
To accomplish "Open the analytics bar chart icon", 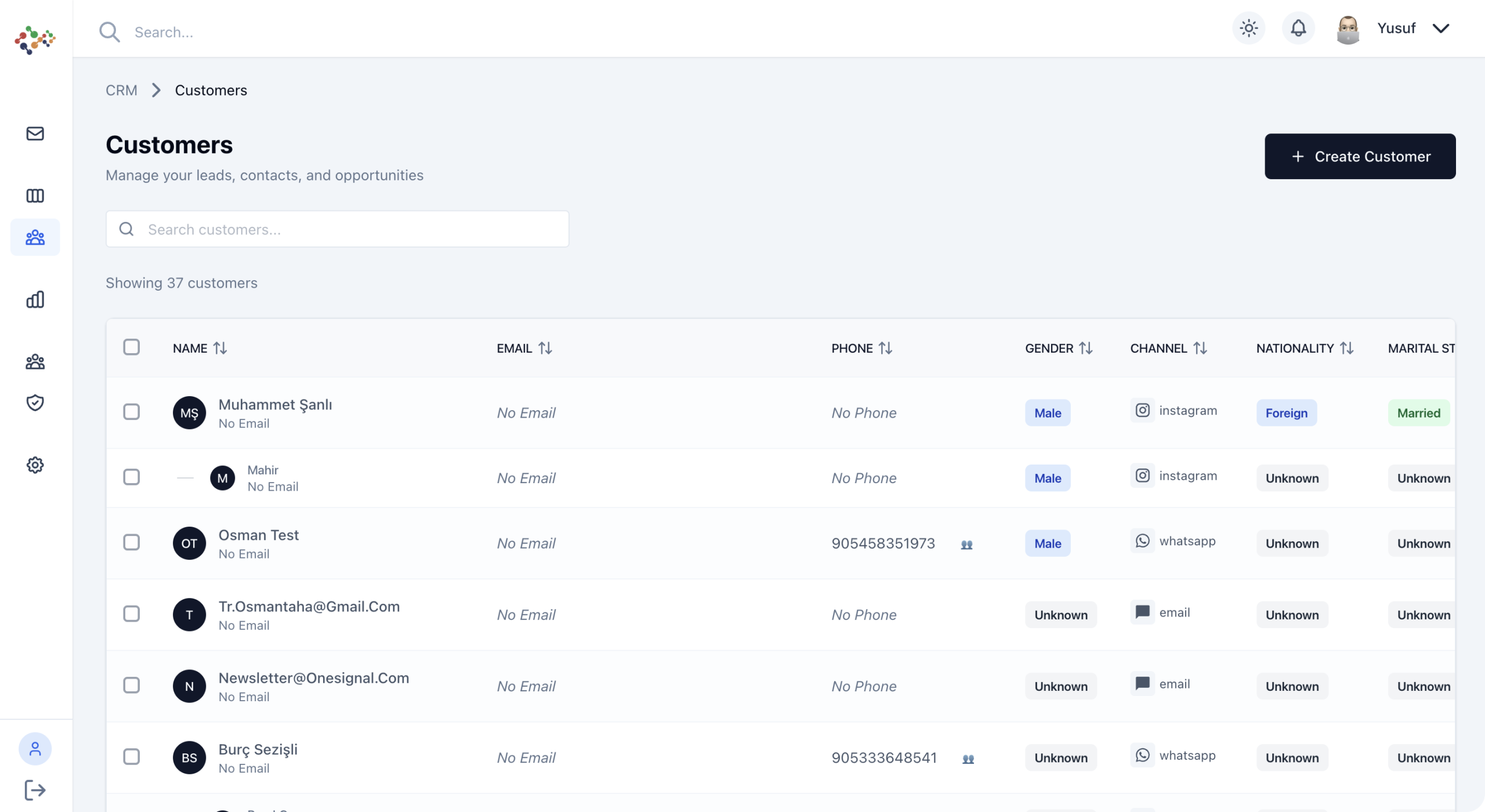I will [35, 299].
